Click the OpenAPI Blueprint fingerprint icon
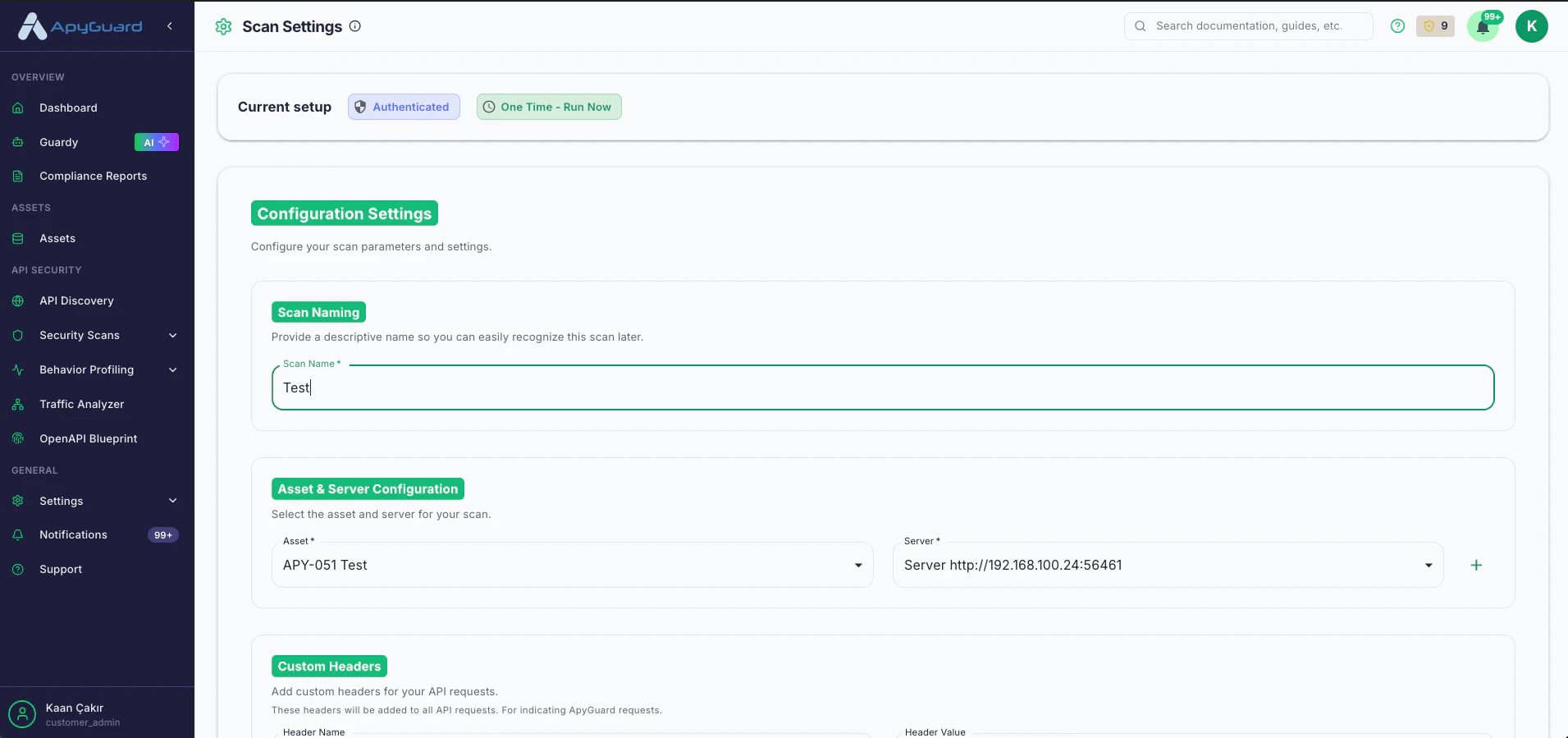 tap(18, 438)
